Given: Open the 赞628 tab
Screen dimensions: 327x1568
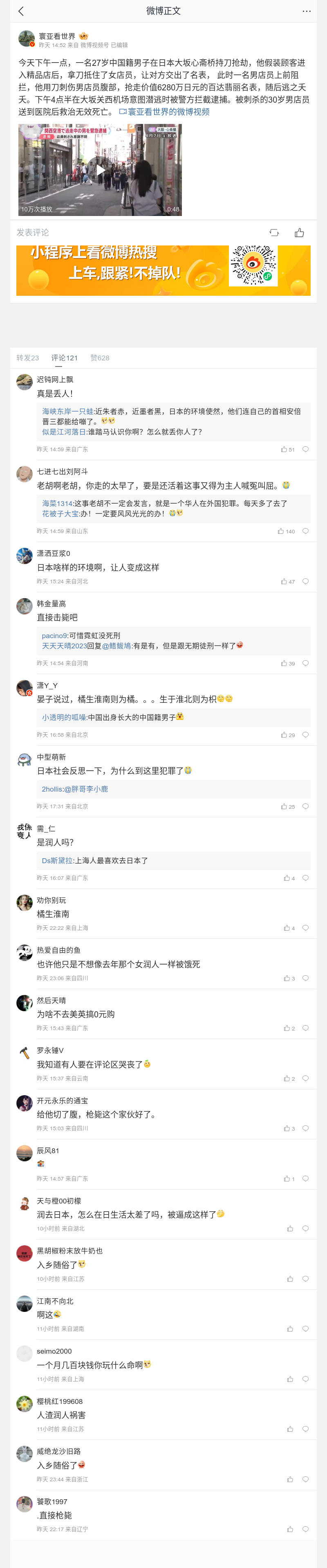Looking at the screenshot, I should [x=100, y=358].
